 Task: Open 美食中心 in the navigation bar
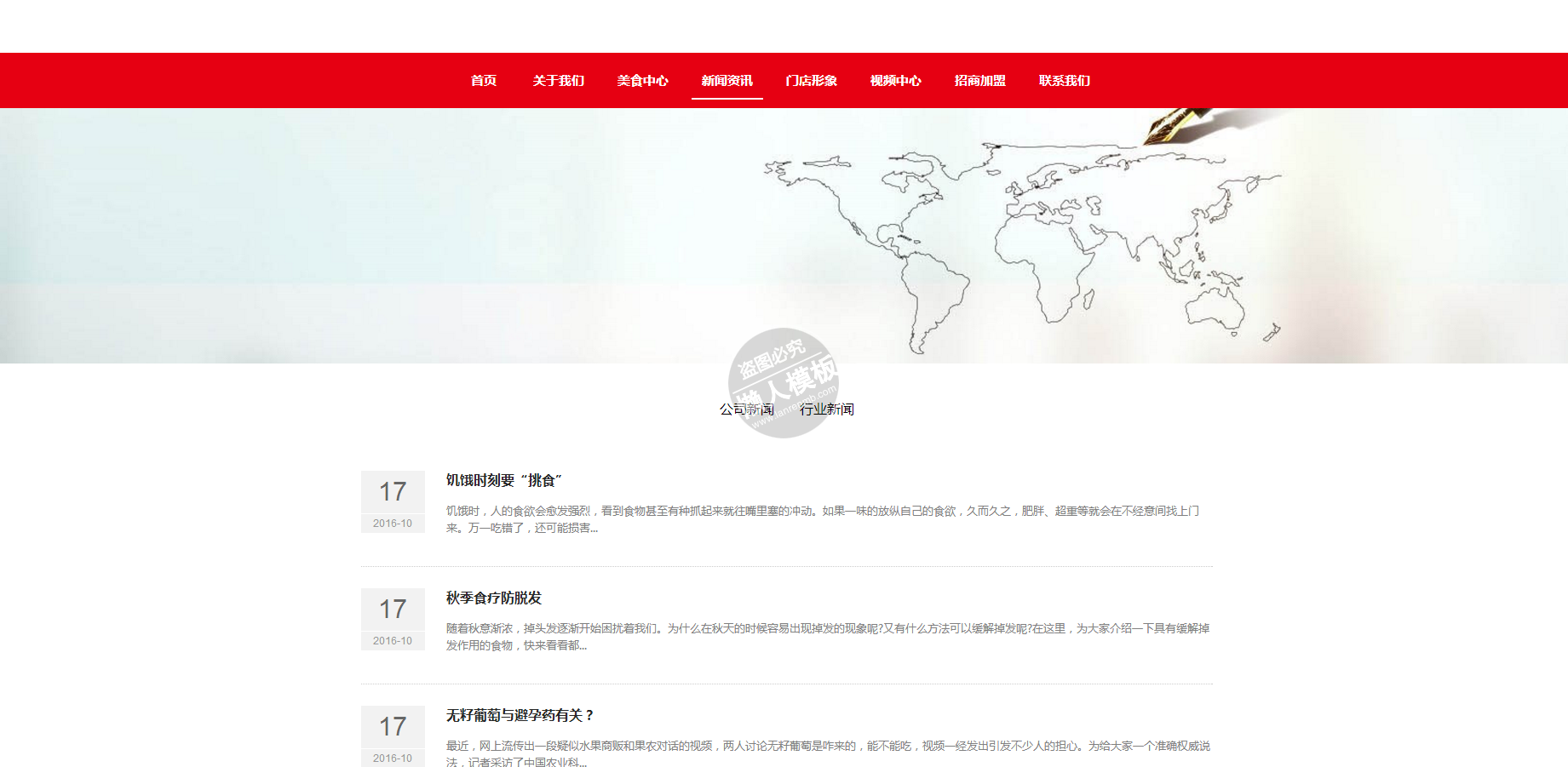coord(643,81)
